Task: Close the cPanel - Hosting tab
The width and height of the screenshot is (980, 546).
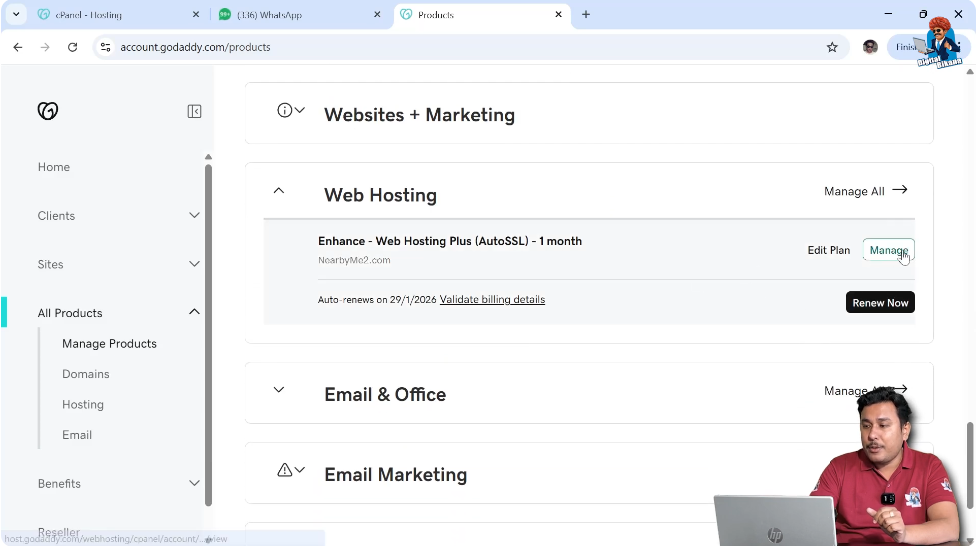Action: (x=196, y=14)
